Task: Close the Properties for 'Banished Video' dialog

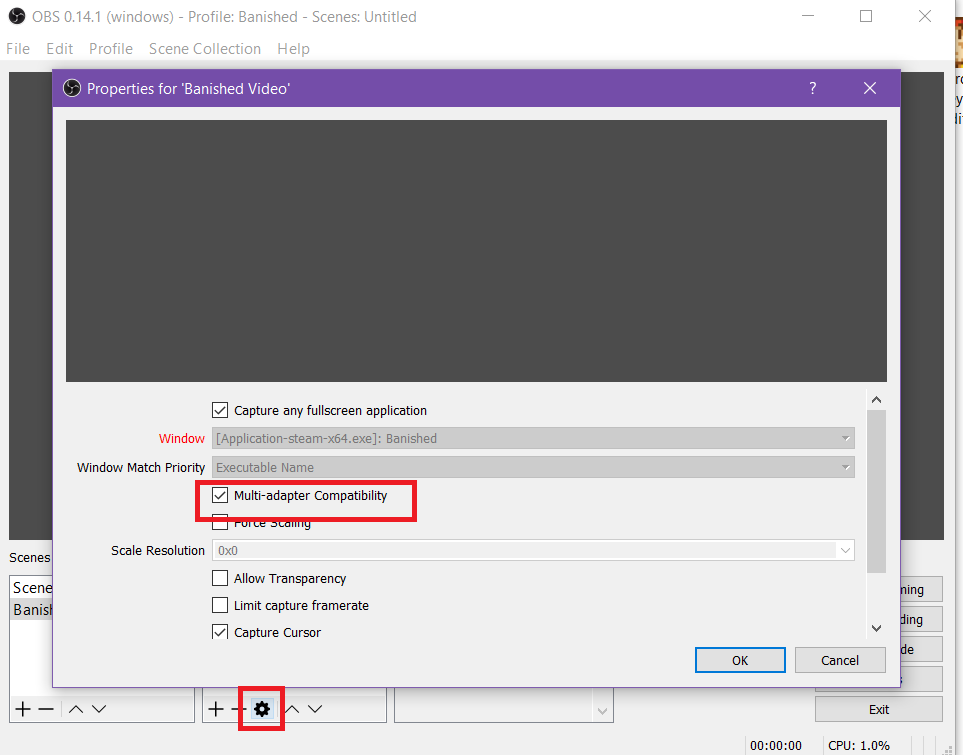Action: tap(870, 88)
